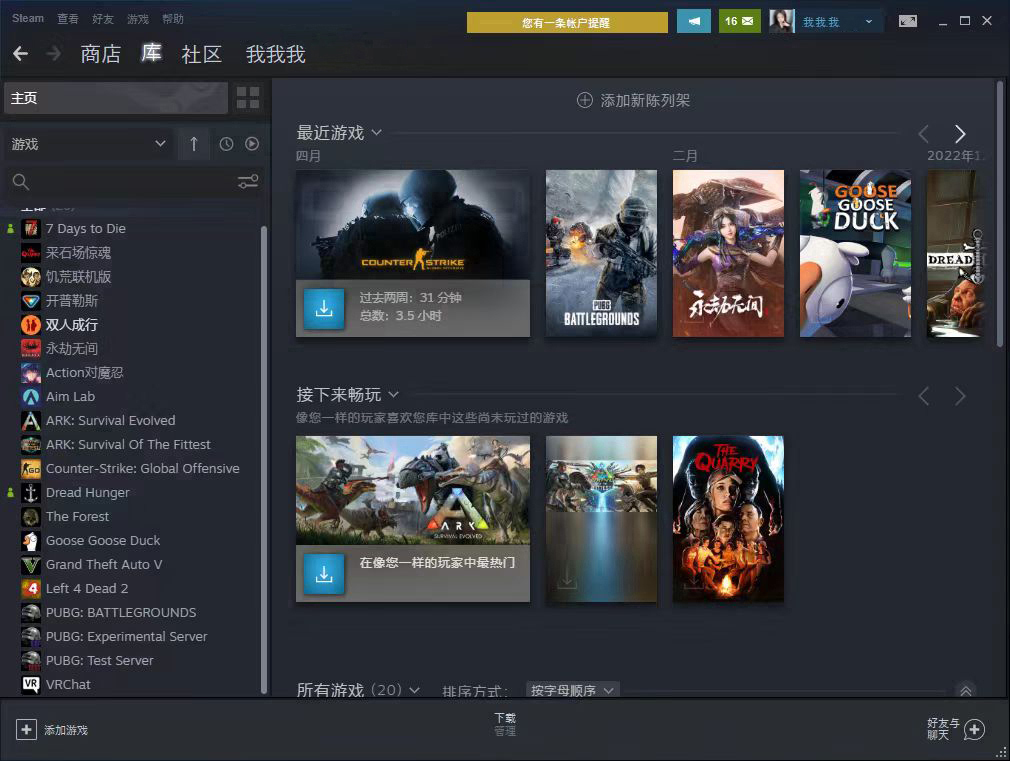Image resolution: width=1010 pixels, height=761 pixels.
Task: Go back with the left arrow
Action: 21,54
